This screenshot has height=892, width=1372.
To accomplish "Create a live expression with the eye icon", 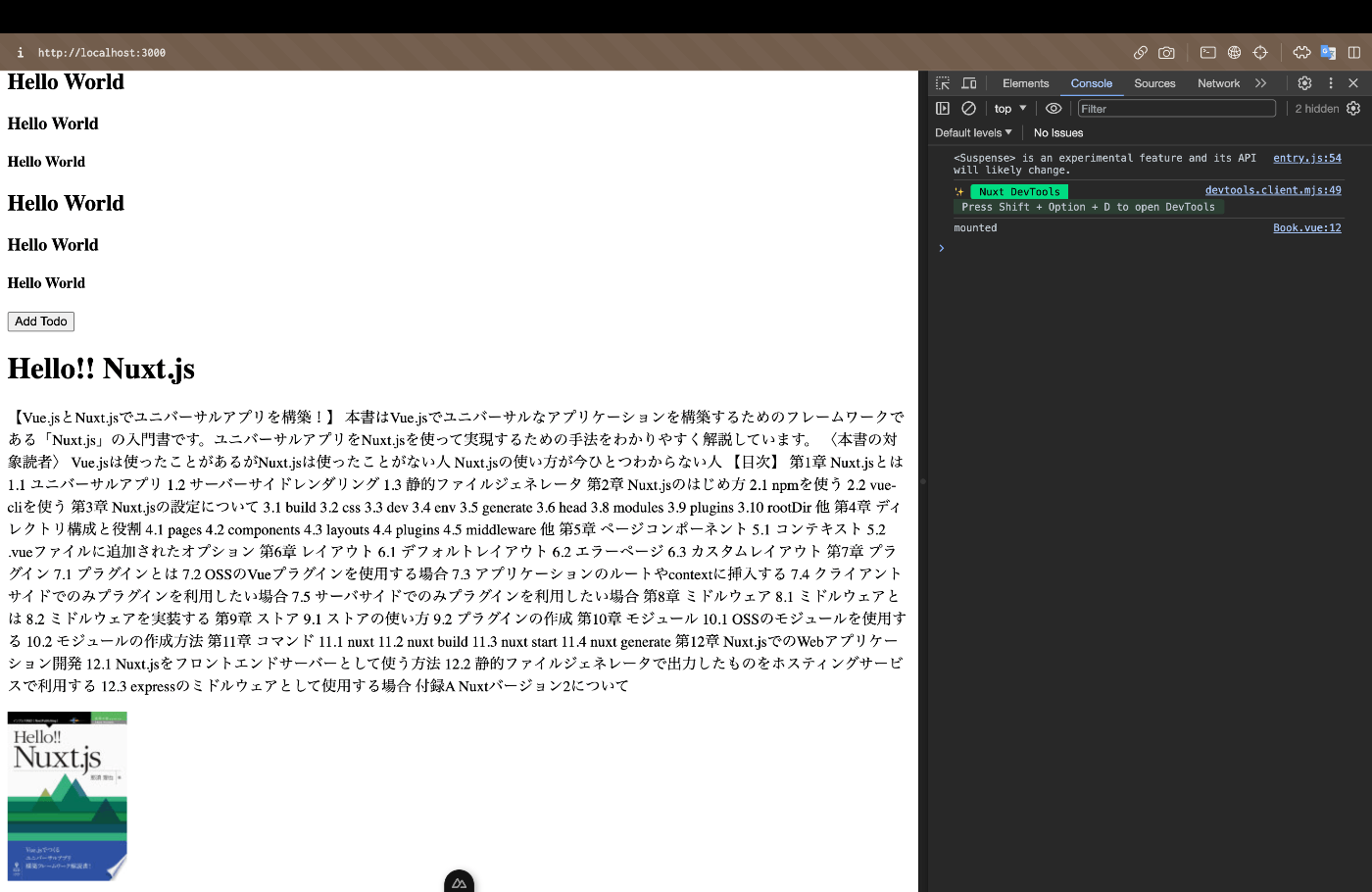I will [x=1053, y=109].
